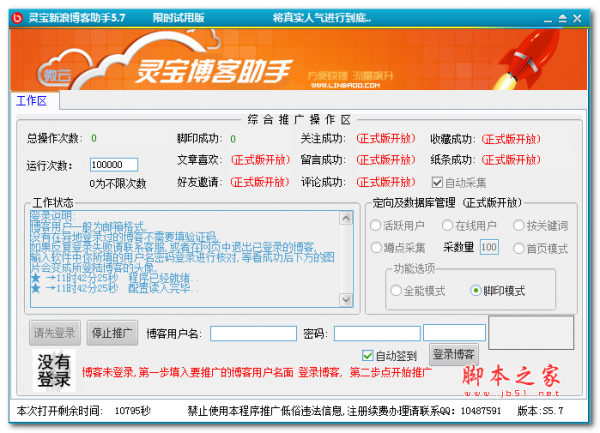
Task: Click the verification code field beside password
Action: coord(454,332)
